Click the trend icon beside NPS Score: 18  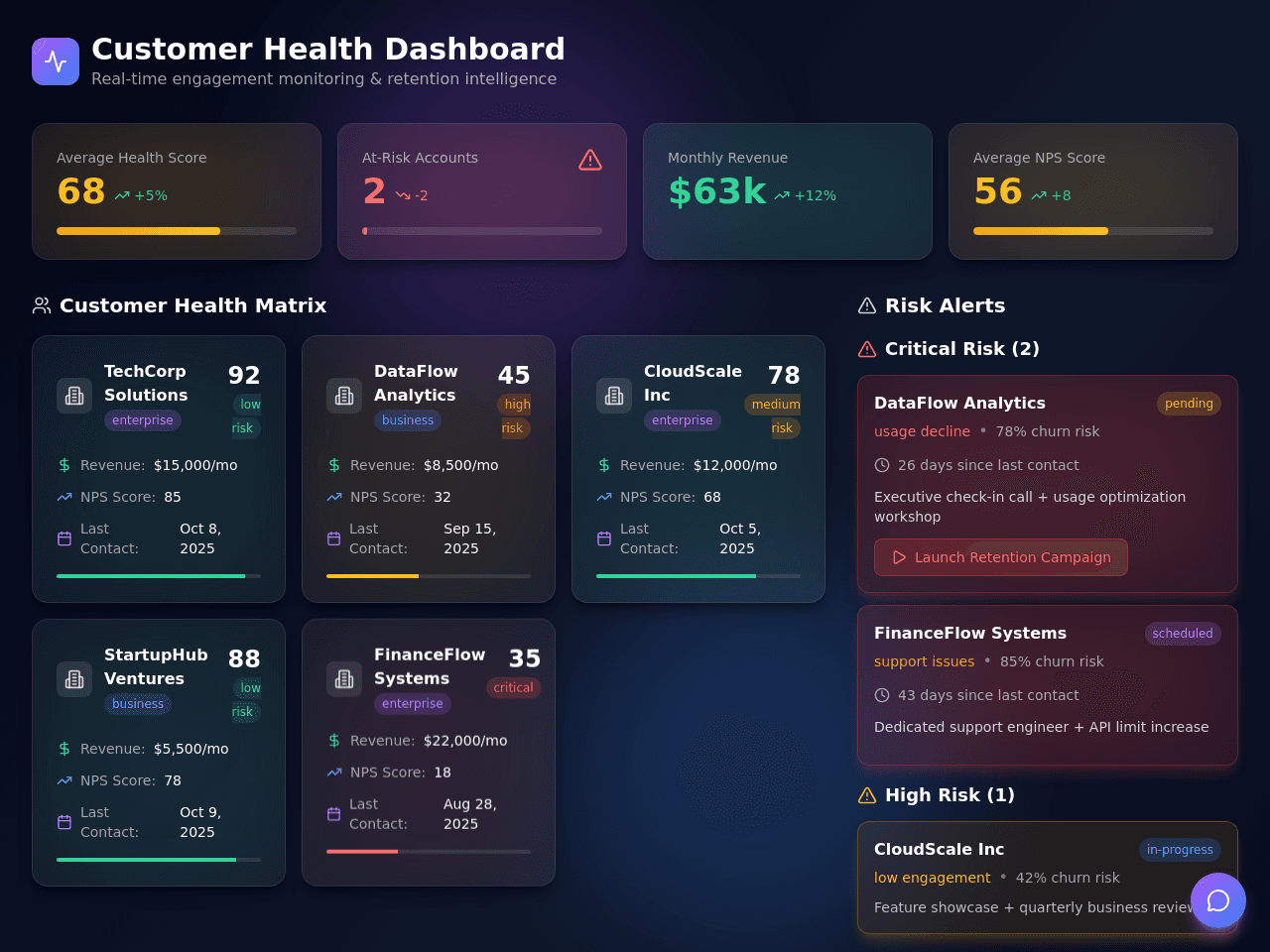coord(334,773)
